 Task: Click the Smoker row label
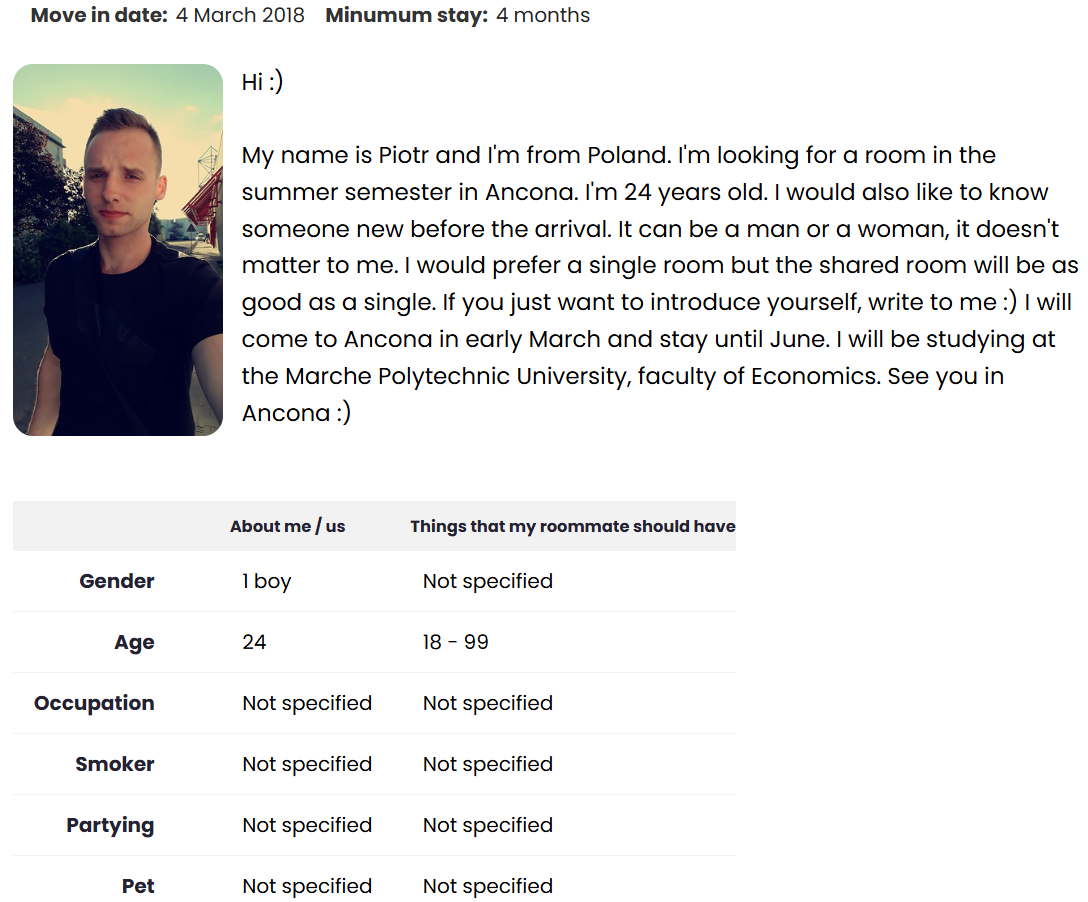[x=114, y=764]
